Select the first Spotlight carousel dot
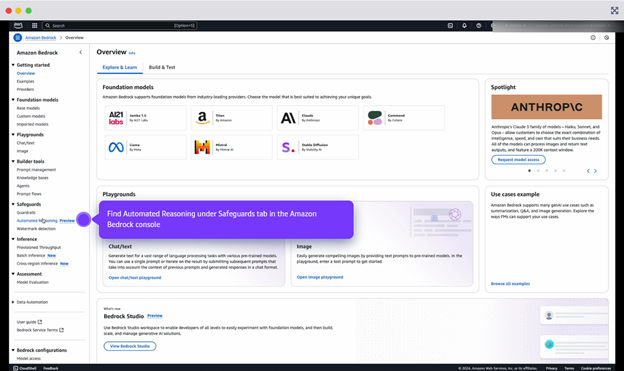This screenshot has height=371, width=624. (529, 171)
